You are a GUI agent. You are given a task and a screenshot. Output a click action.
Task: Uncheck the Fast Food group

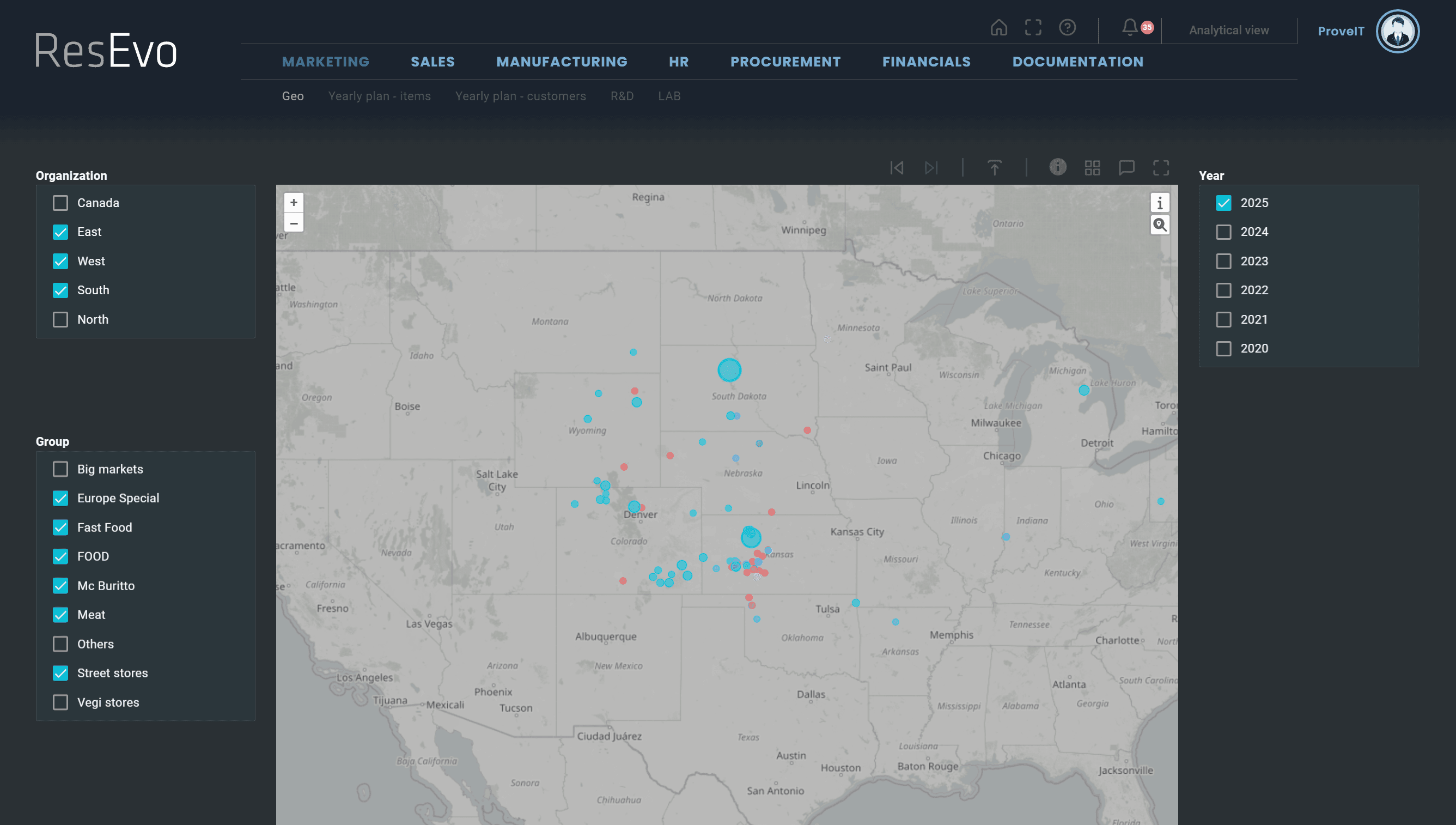coord(60,527)
